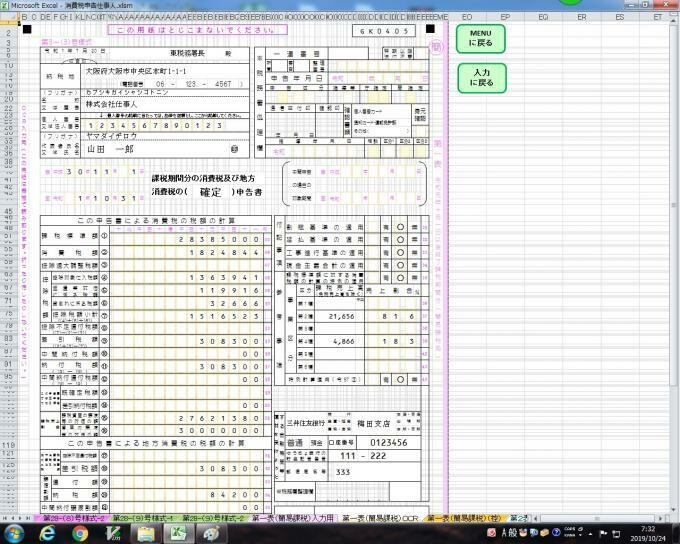
Task: Click the taskbar icon right of Excel
Action: (212, 534)
